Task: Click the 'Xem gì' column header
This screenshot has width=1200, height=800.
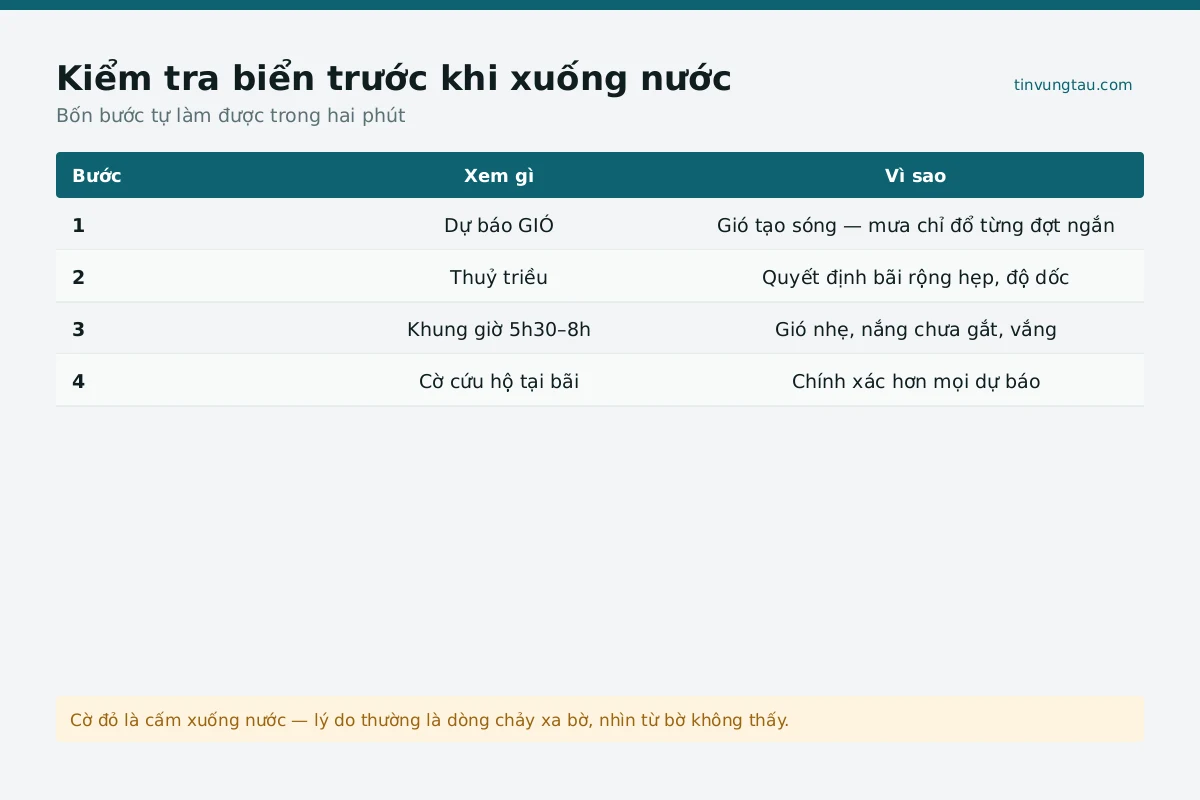Action: 499,176
